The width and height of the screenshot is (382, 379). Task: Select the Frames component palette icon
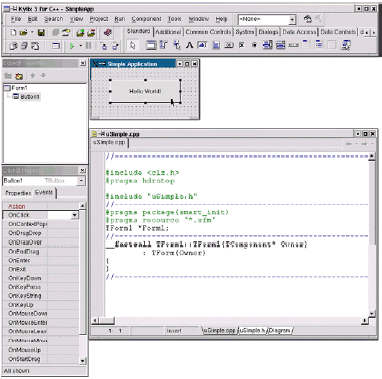pos(151,45)
